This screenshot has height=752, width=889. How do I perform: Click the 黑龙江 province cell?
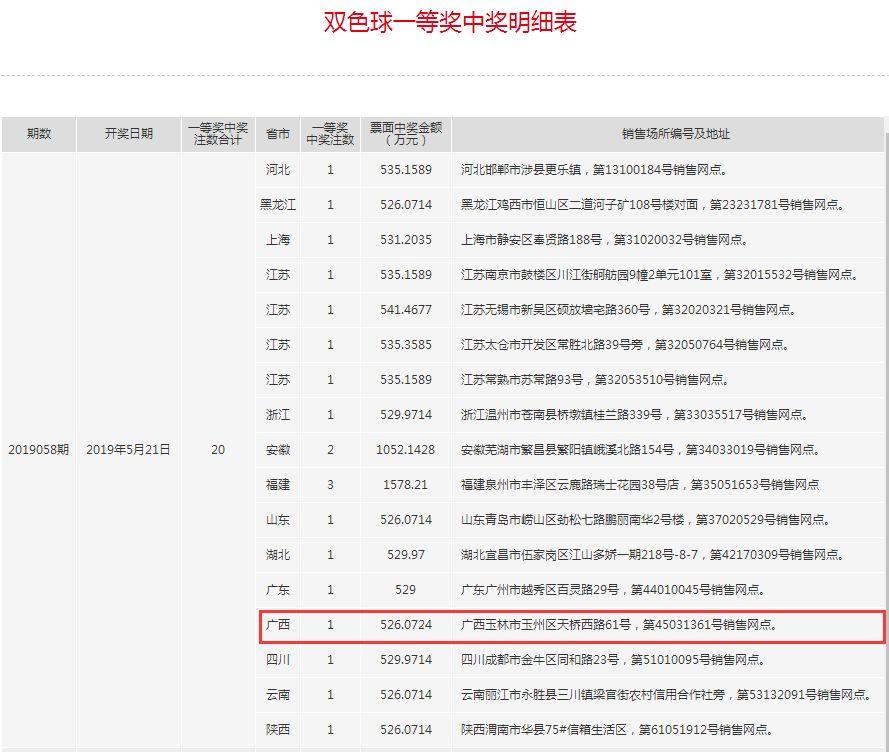pyautogui.click(x=278, y=205)
